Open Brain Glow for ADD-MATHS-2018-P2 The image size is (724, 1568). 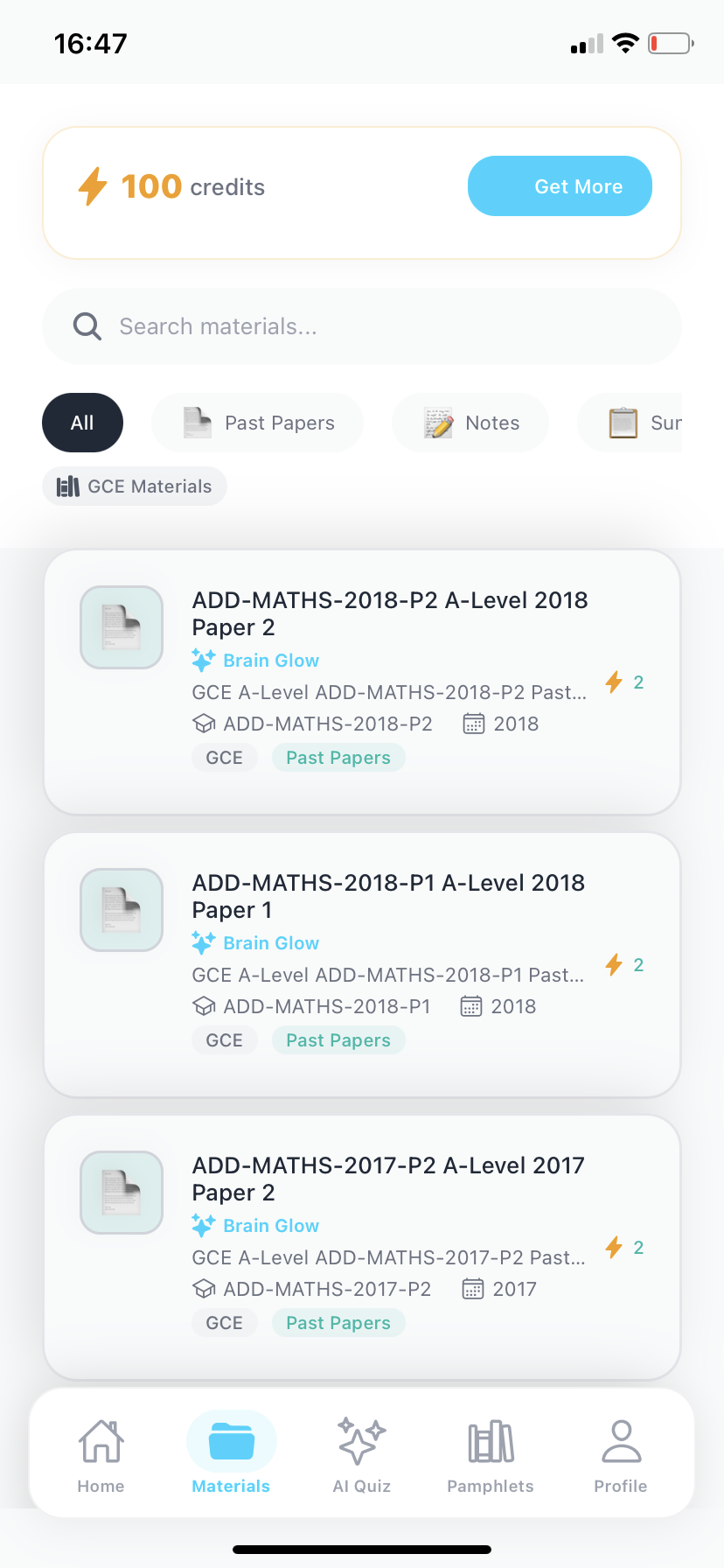255,660
